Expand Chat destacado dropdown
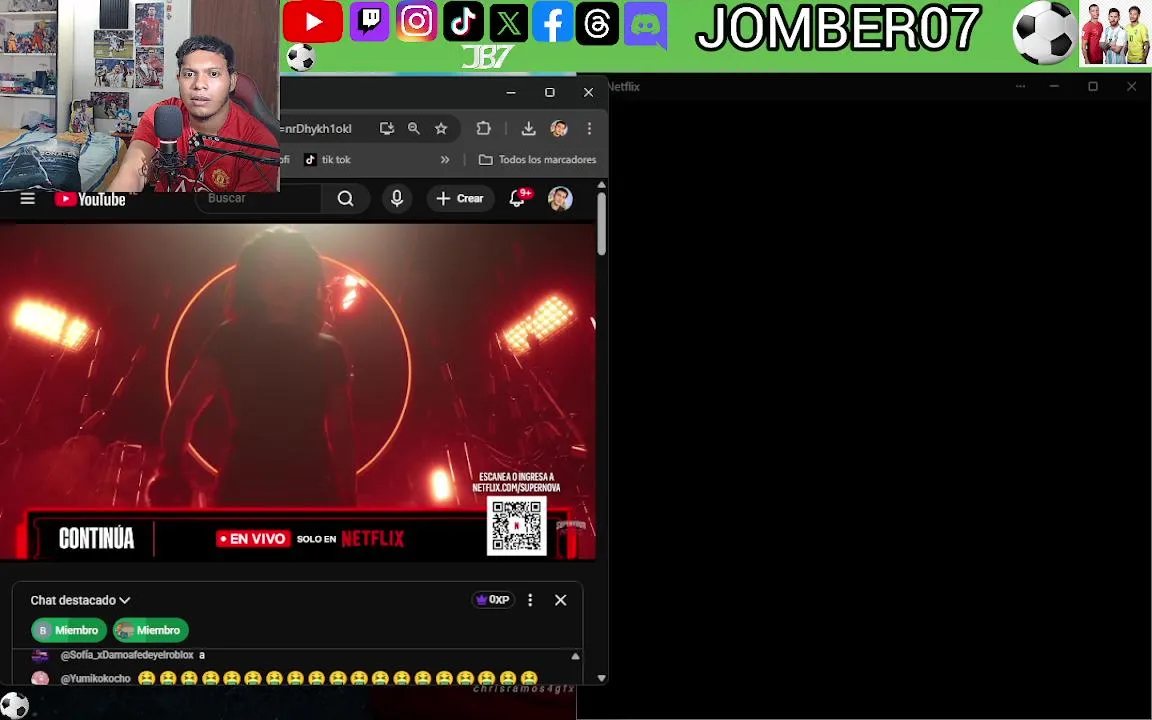Image resolution: width=1152 pixels, height=720 pixels. tap(80, 600)
